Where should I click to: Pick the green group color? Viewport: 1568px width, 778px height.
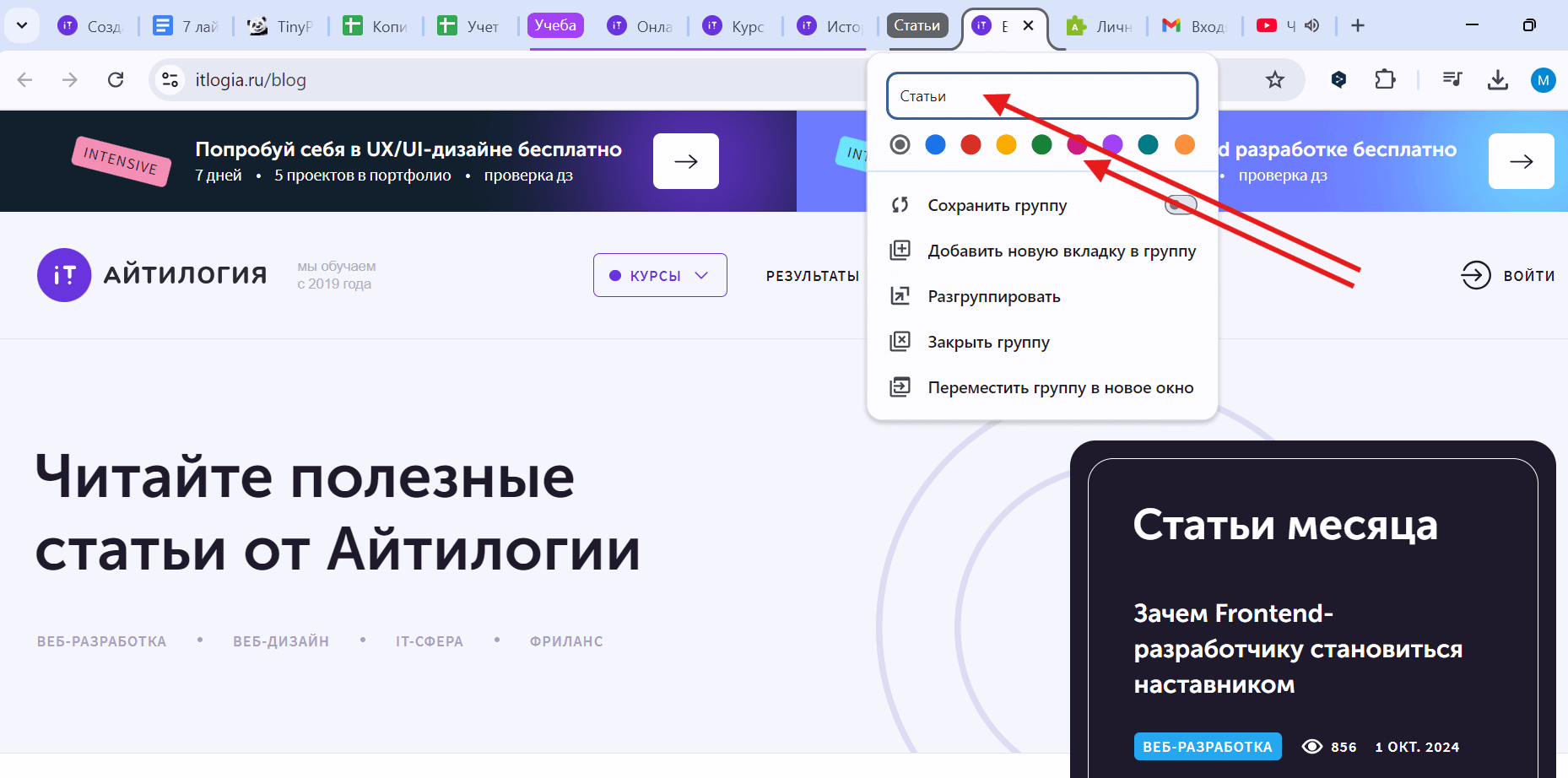(1041, 145)
